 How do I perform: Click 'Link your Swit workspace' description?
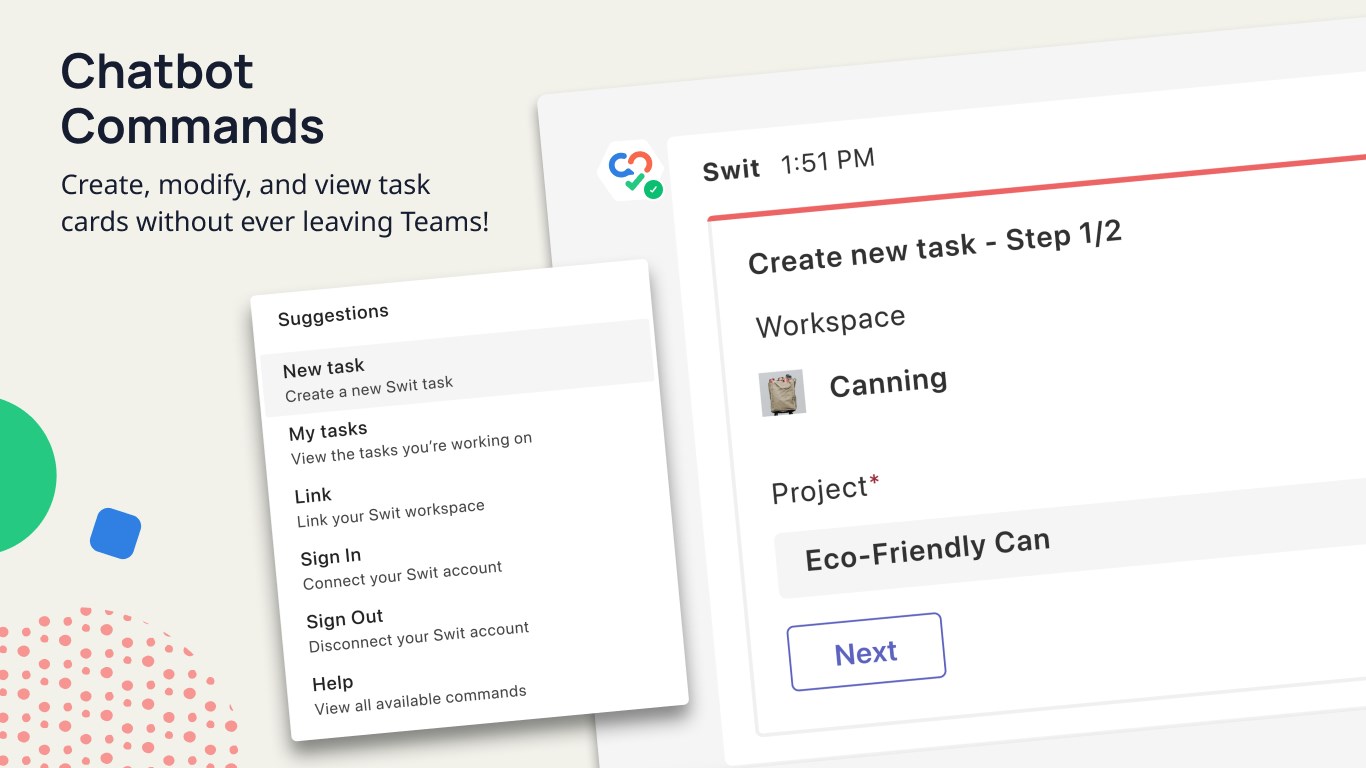click(390, 513)
